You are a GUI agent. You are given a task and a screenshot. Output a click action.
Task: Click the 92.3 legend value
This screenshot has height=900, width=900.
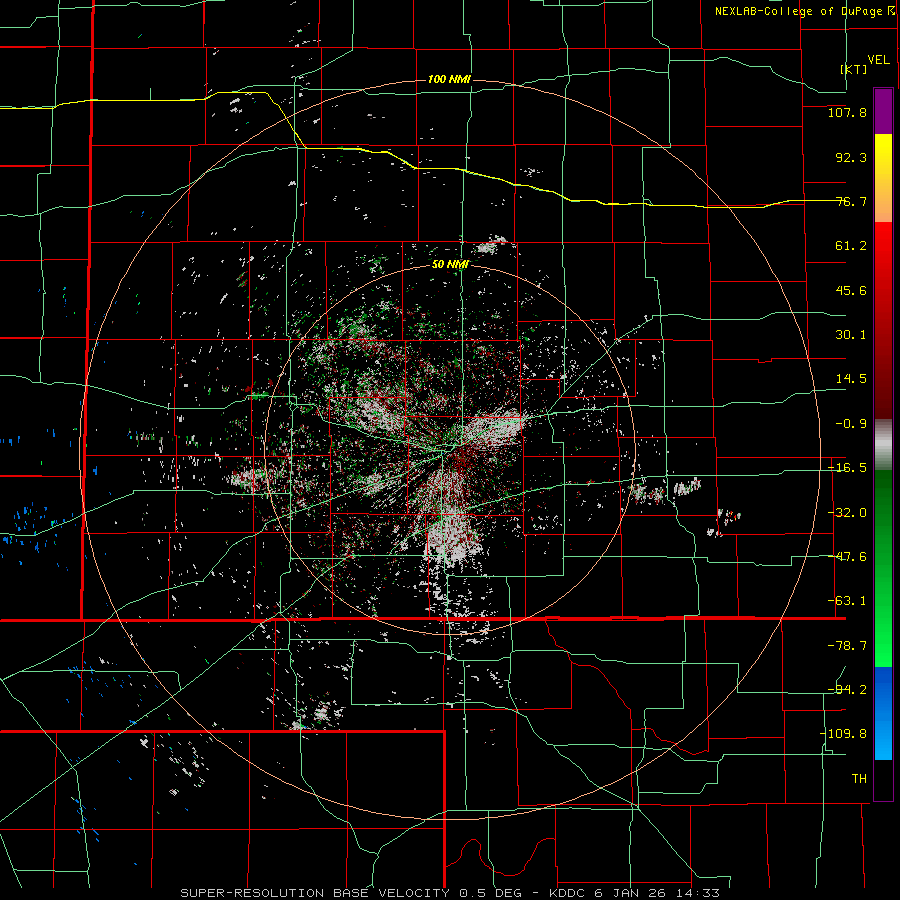[851, 157]
